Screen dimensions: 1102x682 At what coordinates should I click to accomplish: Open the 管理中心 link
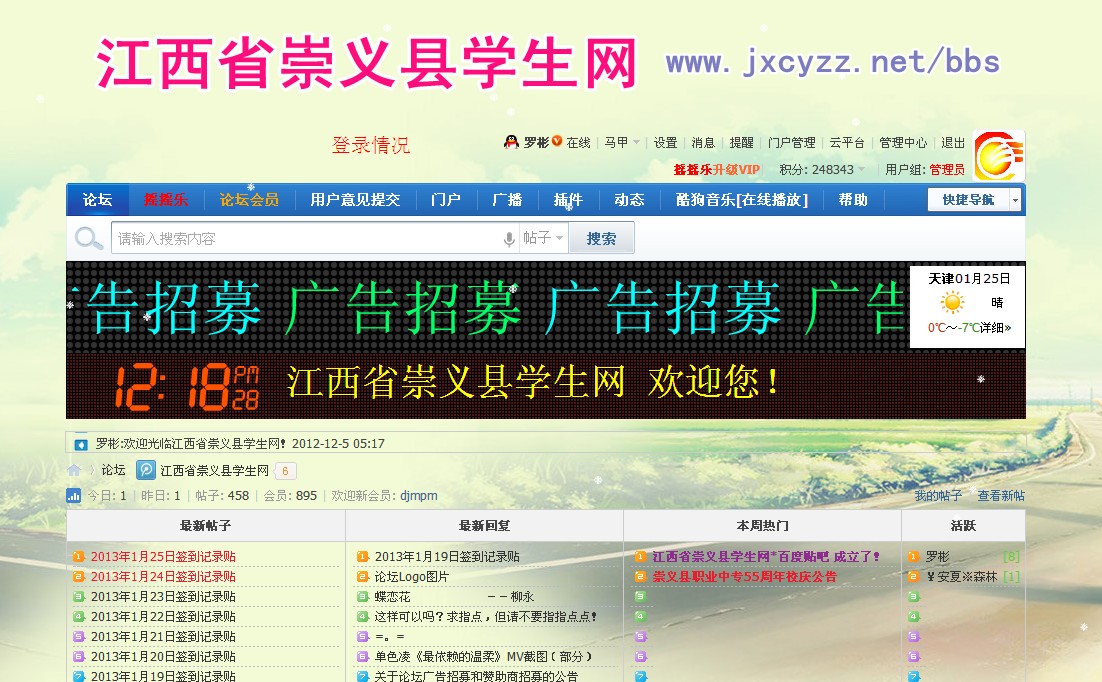[x=903, y=143]
